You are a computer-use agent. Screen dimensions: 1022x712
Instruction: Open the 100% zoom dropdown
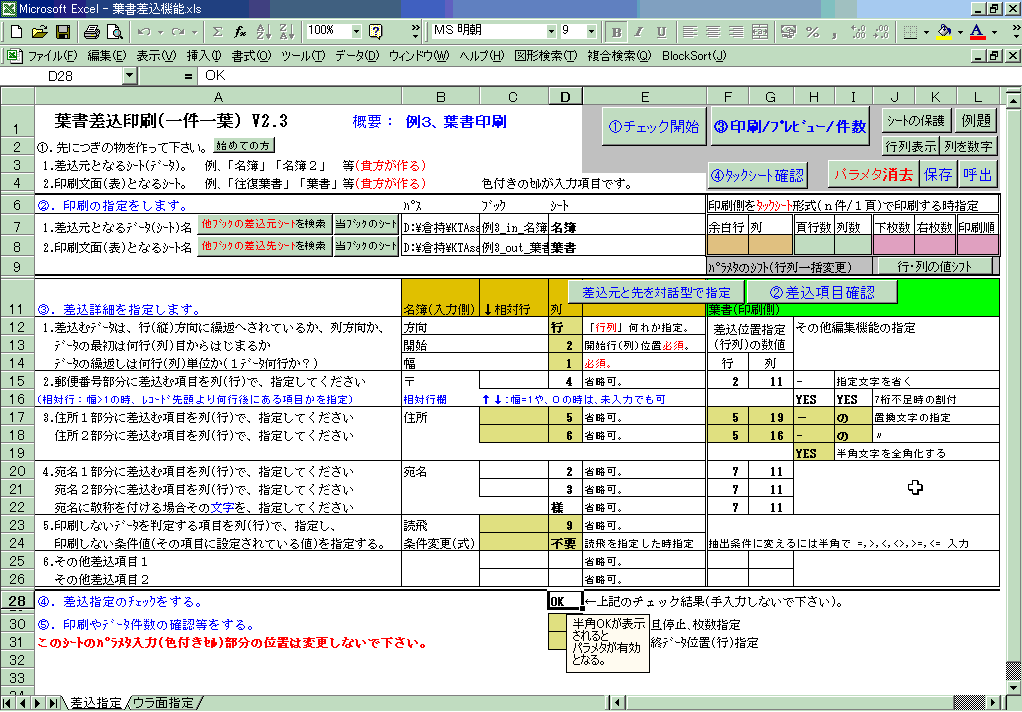click(356, 31)
